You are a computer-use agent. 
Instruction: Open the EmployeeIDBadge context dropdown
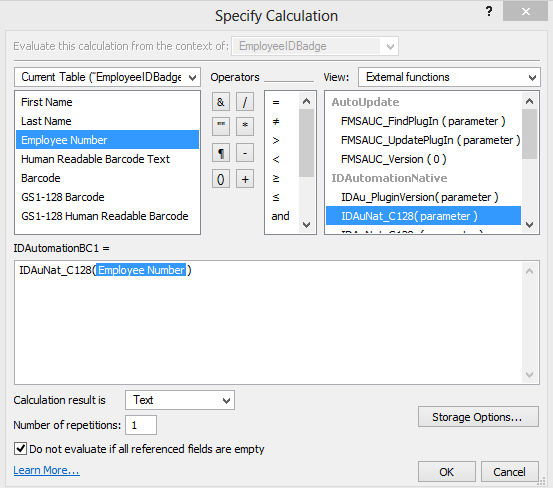coord(315,46)
